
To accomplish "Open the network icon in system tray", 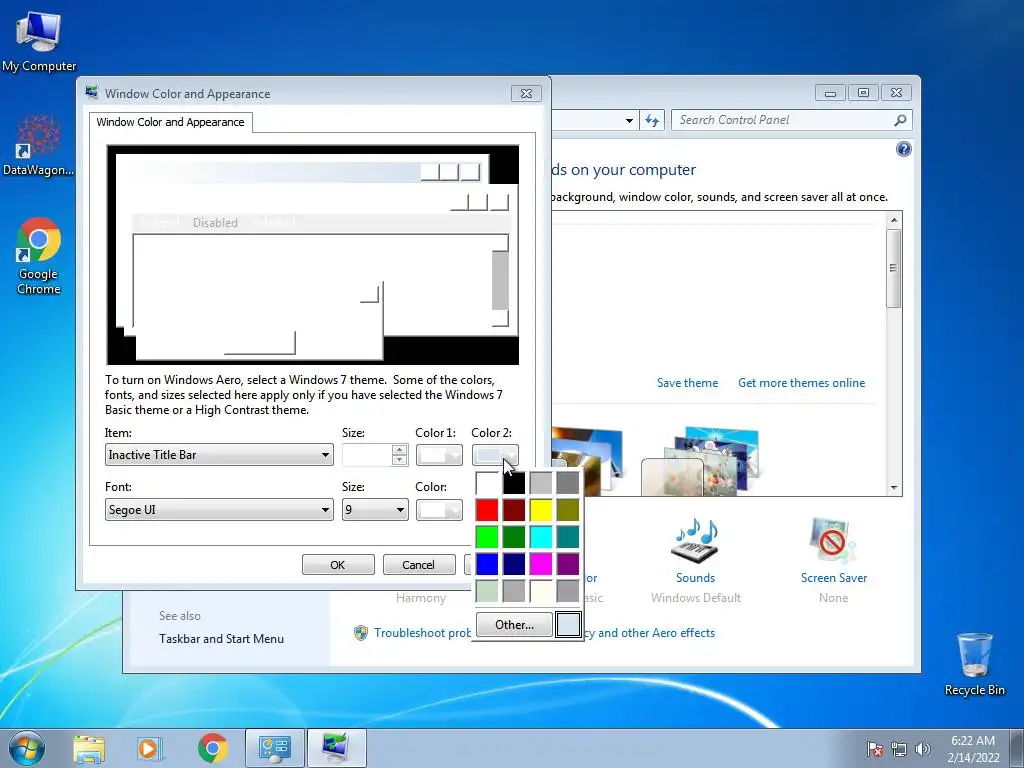I will click(x=899, y=749).
